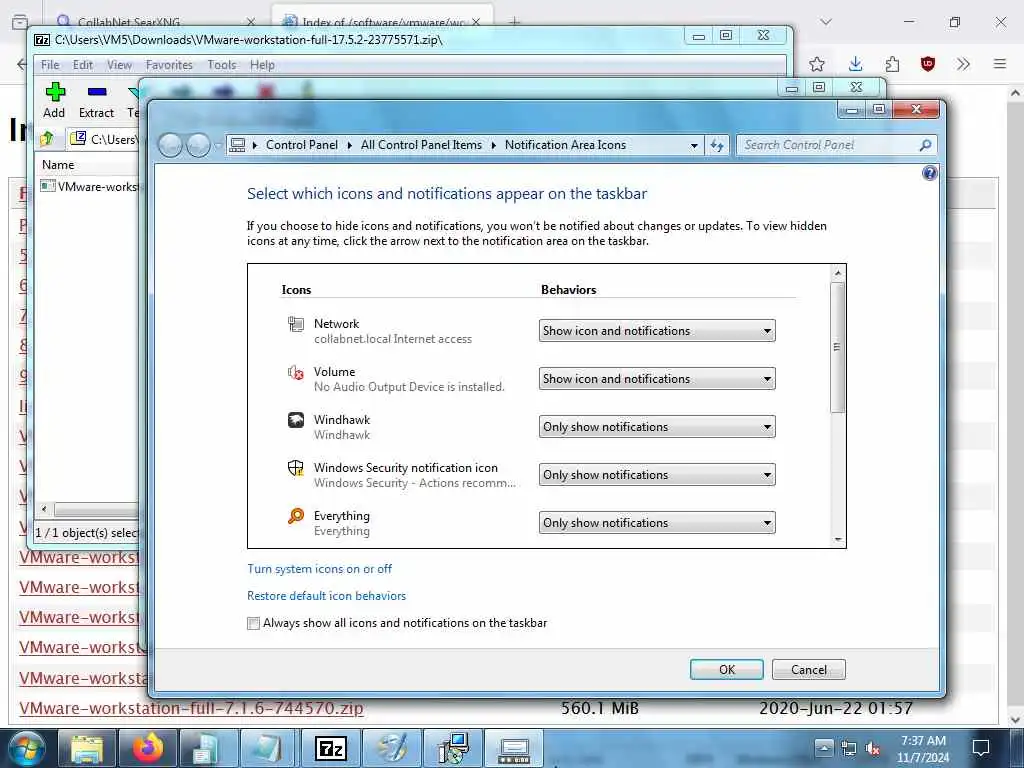Open the Control Panel help icon
The height and width of the screenshot is (768, 1024).
pyautogui.click(x=929, y=173)
